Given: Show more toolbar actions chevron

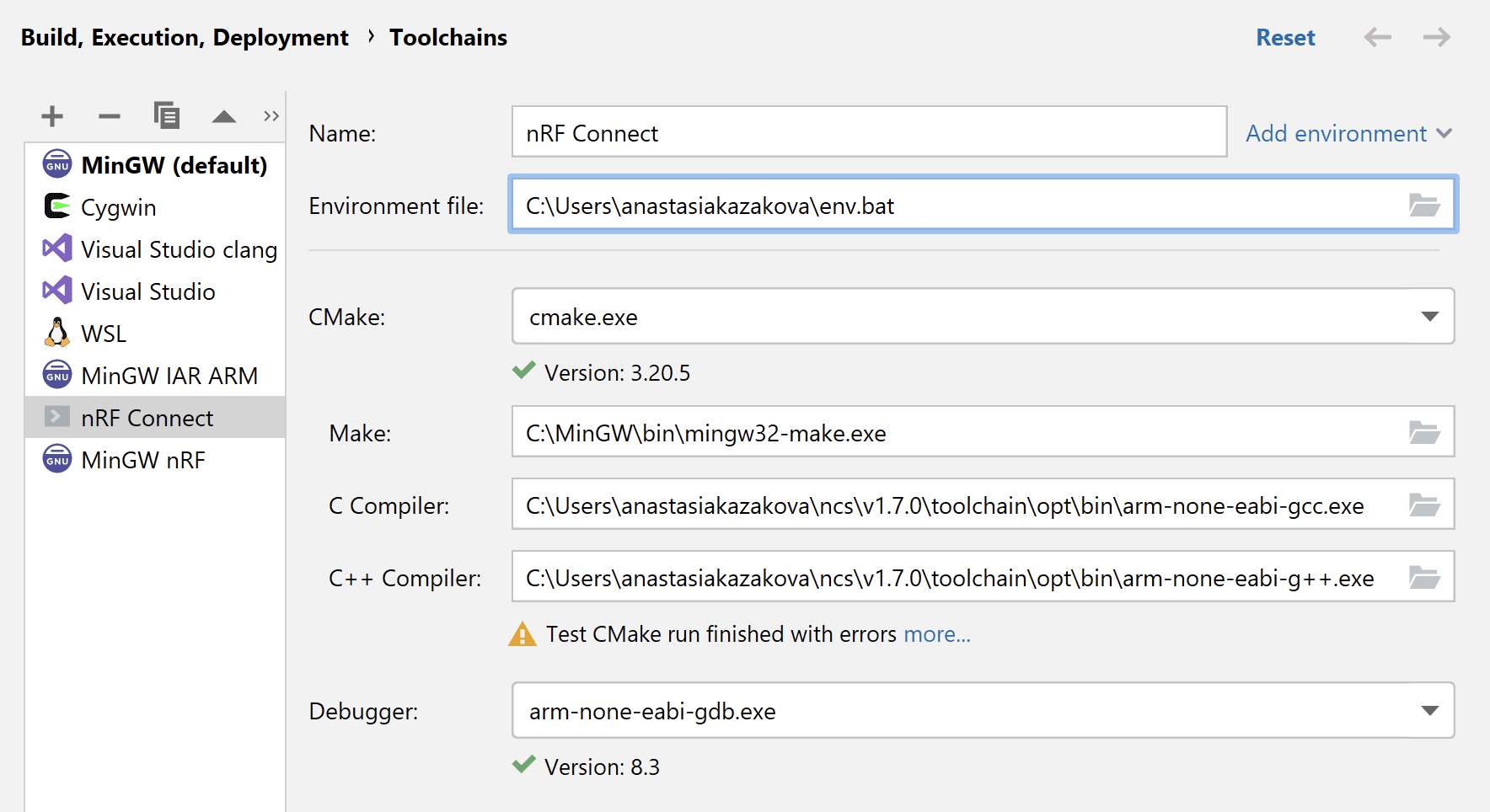Looking at the screenshot, I should coord(271,116).
